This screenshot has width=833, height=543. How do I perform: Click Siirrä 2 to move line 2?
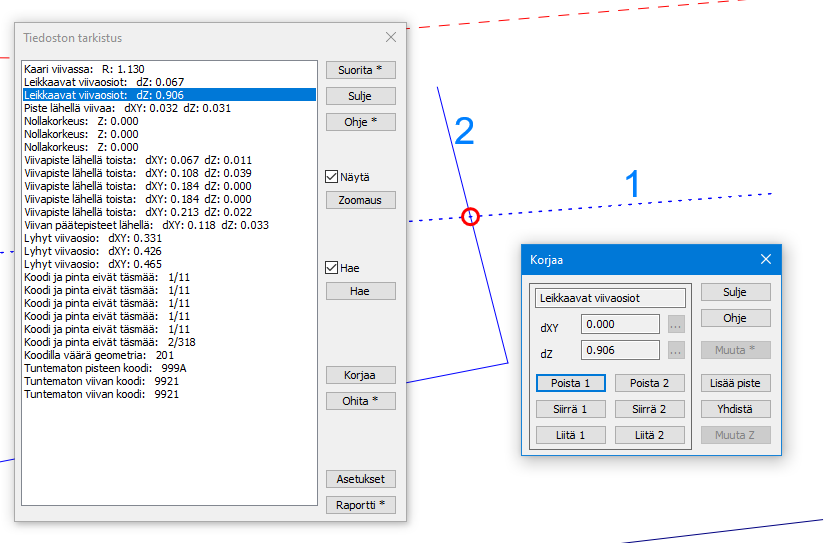coord(649,409)
